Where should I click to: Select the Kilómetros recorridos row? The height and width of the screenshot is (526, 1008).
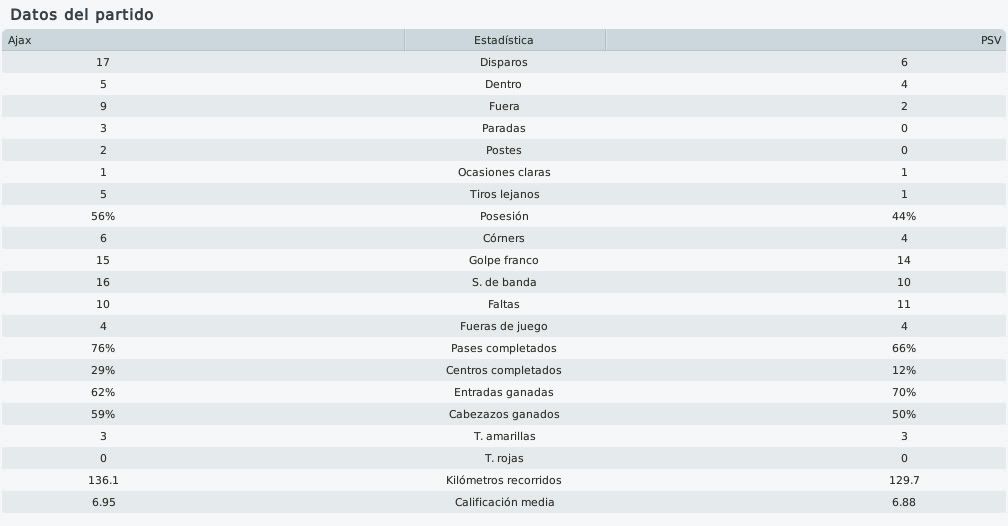tap(504, 480)
